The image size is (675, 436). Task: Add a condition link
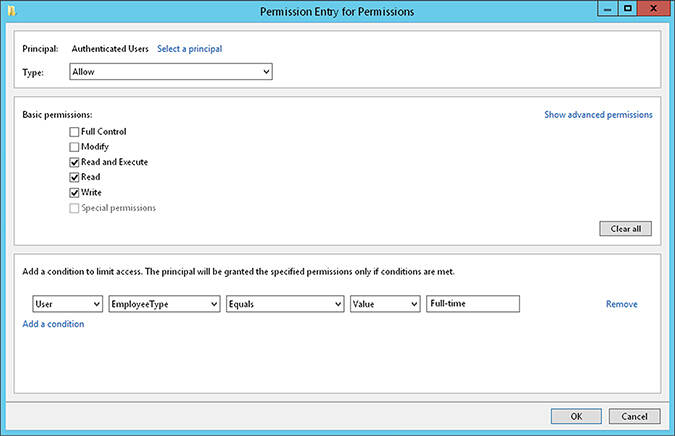coord(53,324)
